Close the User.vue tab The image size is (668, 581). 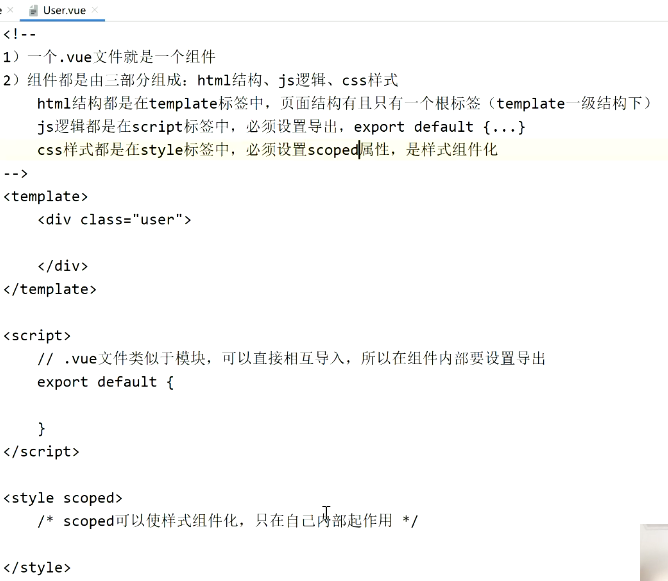click(95, 9)
